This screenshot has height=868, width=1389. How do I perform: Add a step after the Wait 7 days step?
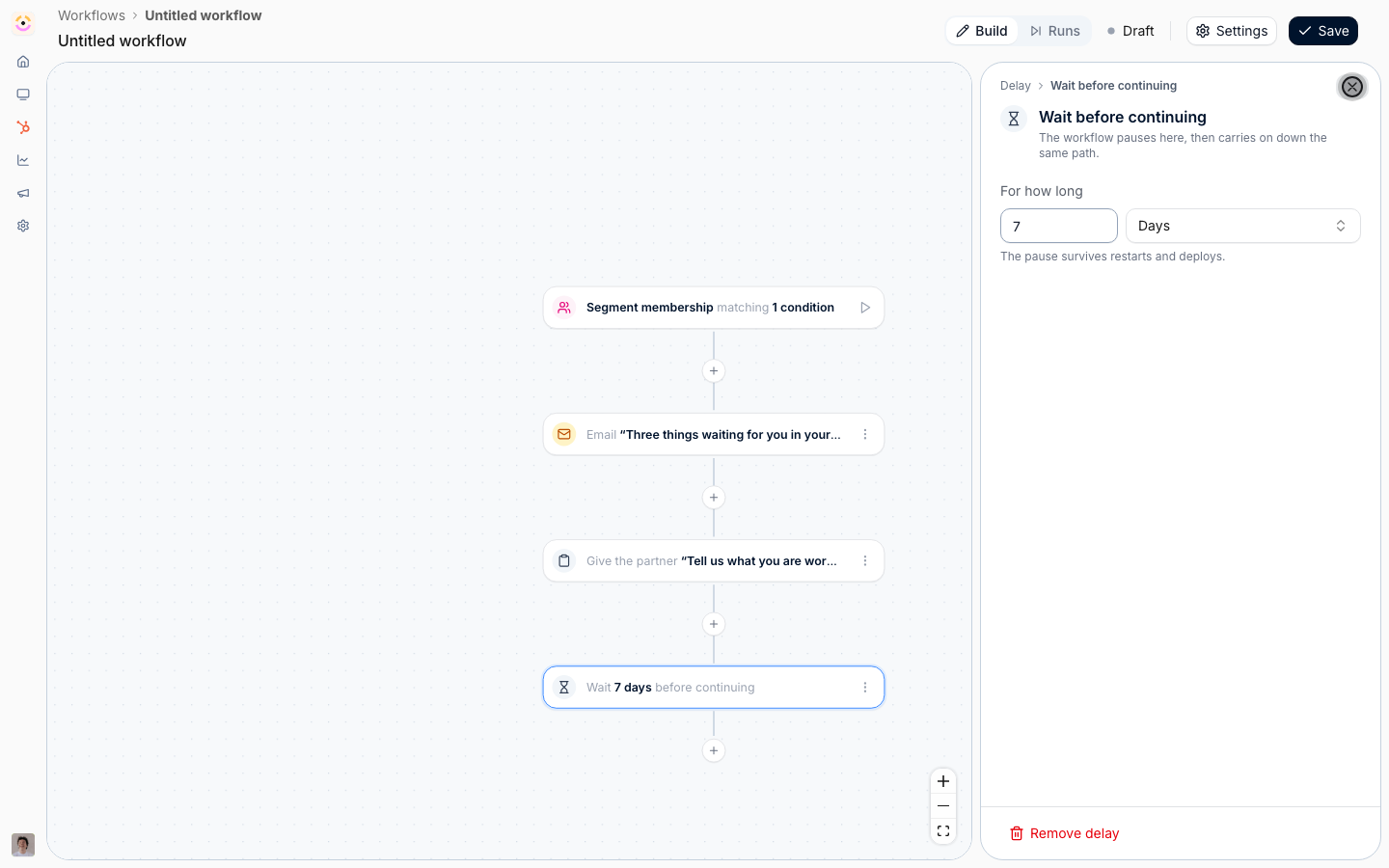(x=714, y=750)
